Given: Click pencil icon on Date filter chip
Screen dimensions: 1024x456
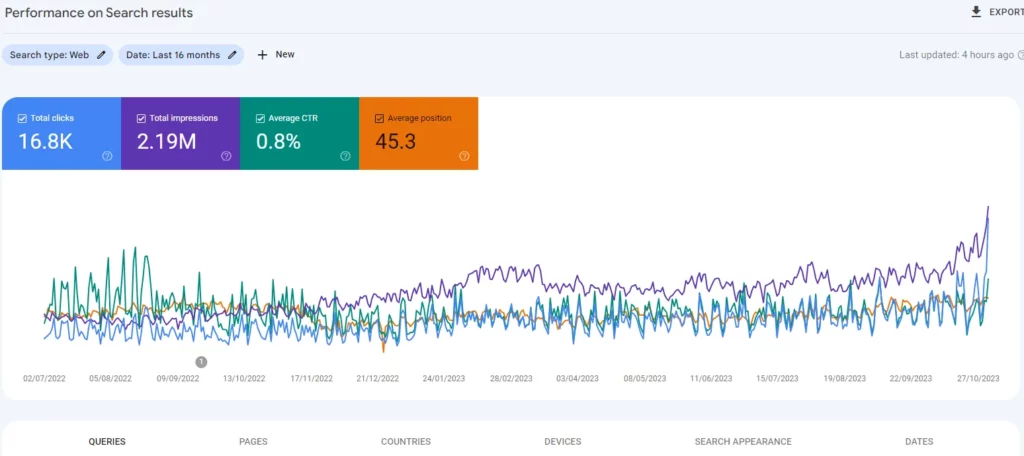Looking at the screenshot, I should [232, 55].
